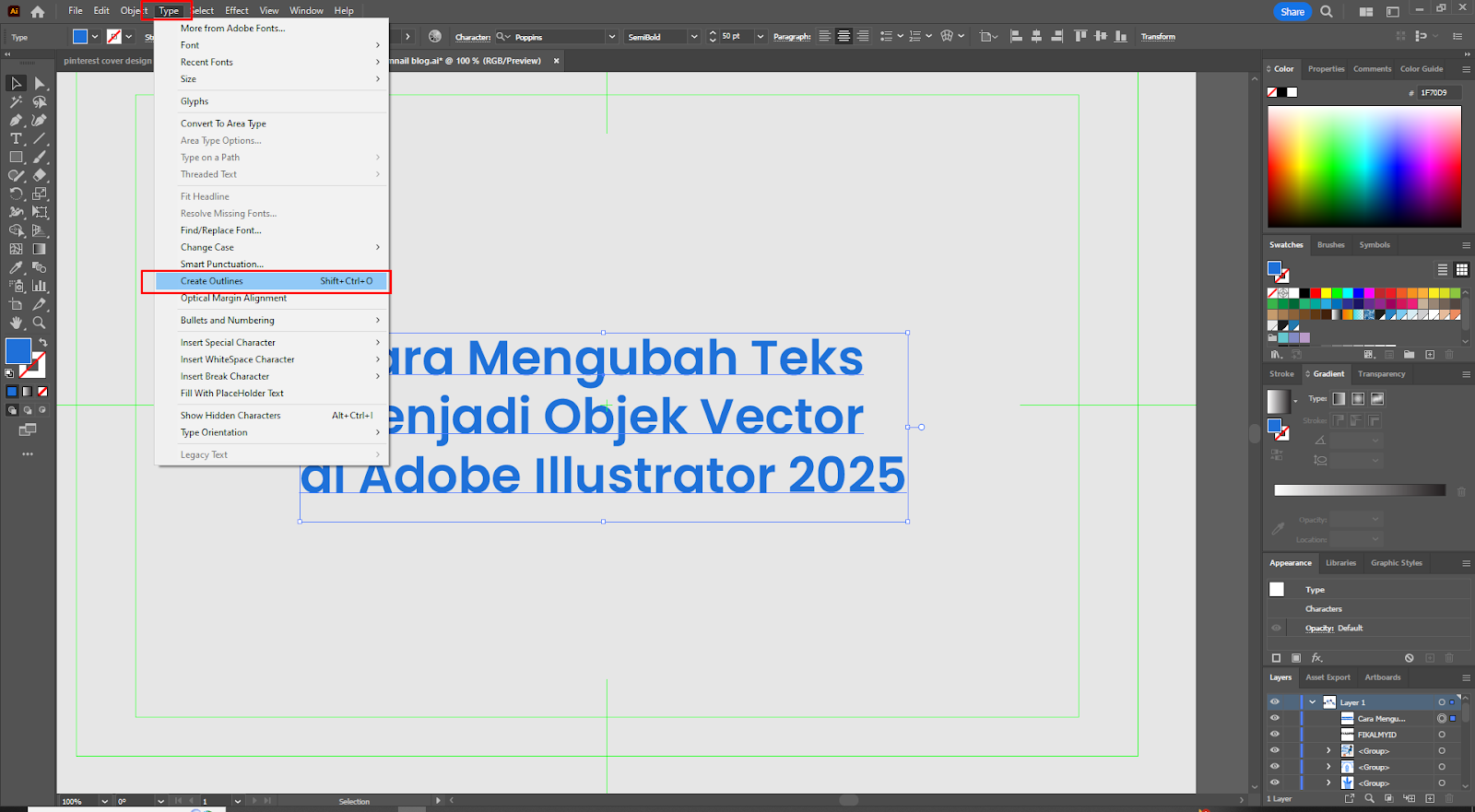Select the Pen tool
The width and height of the screenshot is (1475, 812).
(x=16, y=120)
